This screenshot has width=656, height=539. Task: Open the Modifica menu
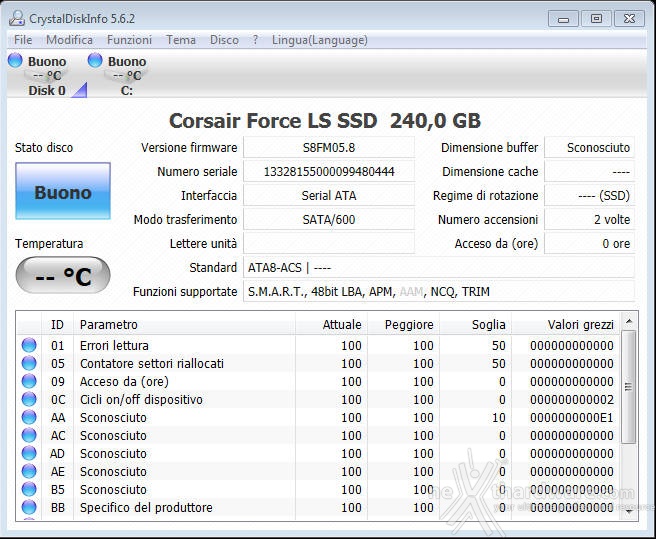(x=69, y=40)
